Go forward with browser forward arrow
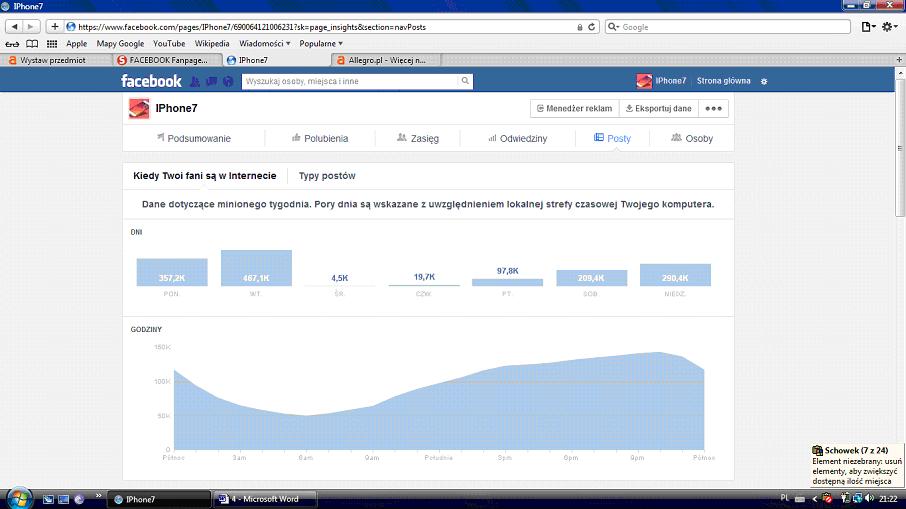Image resolution: width=906 pixels, height=509 pixels. (x=31, y=27)
